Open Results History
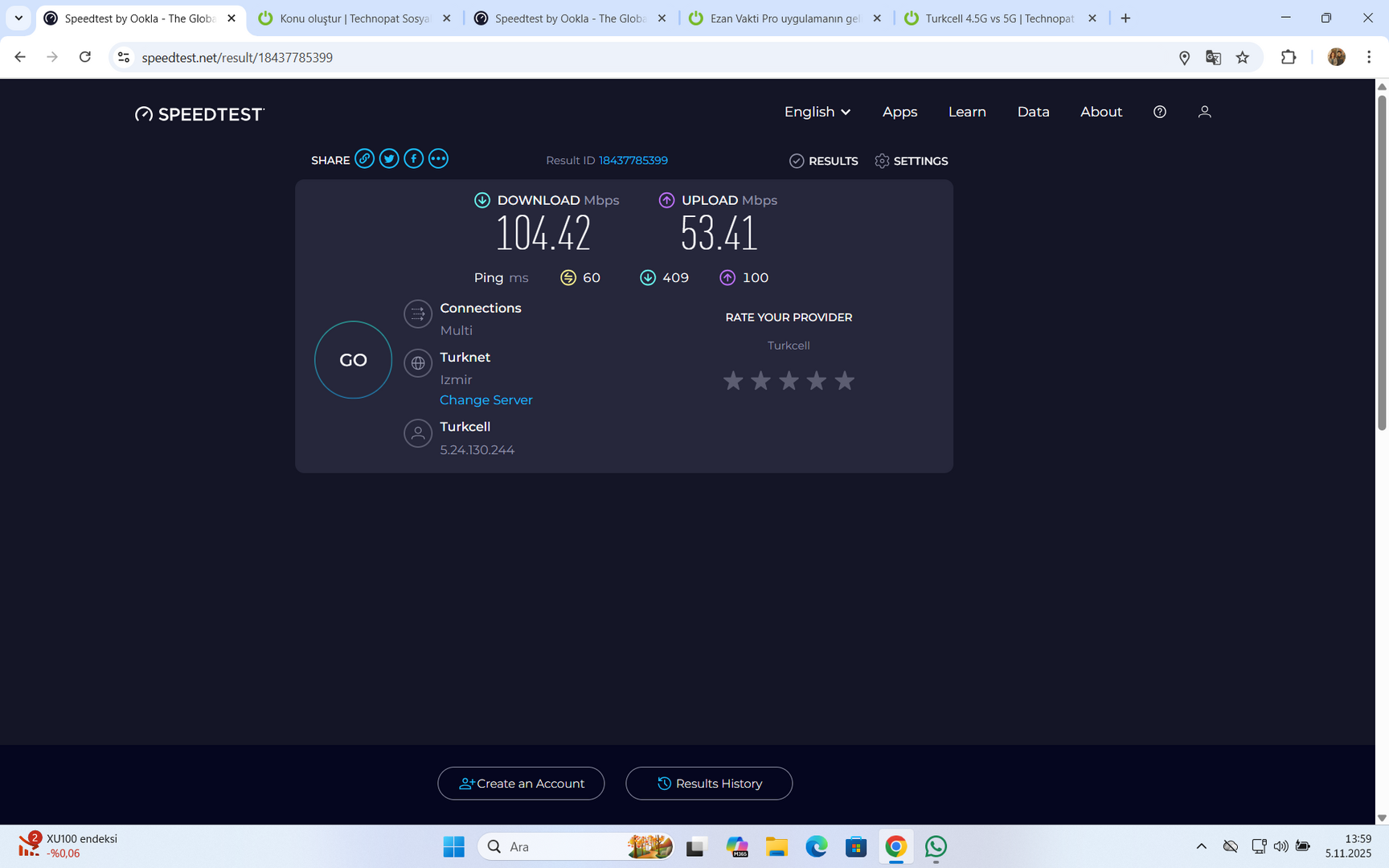This screenshot has height=868, width=1389. click(709, 784)
